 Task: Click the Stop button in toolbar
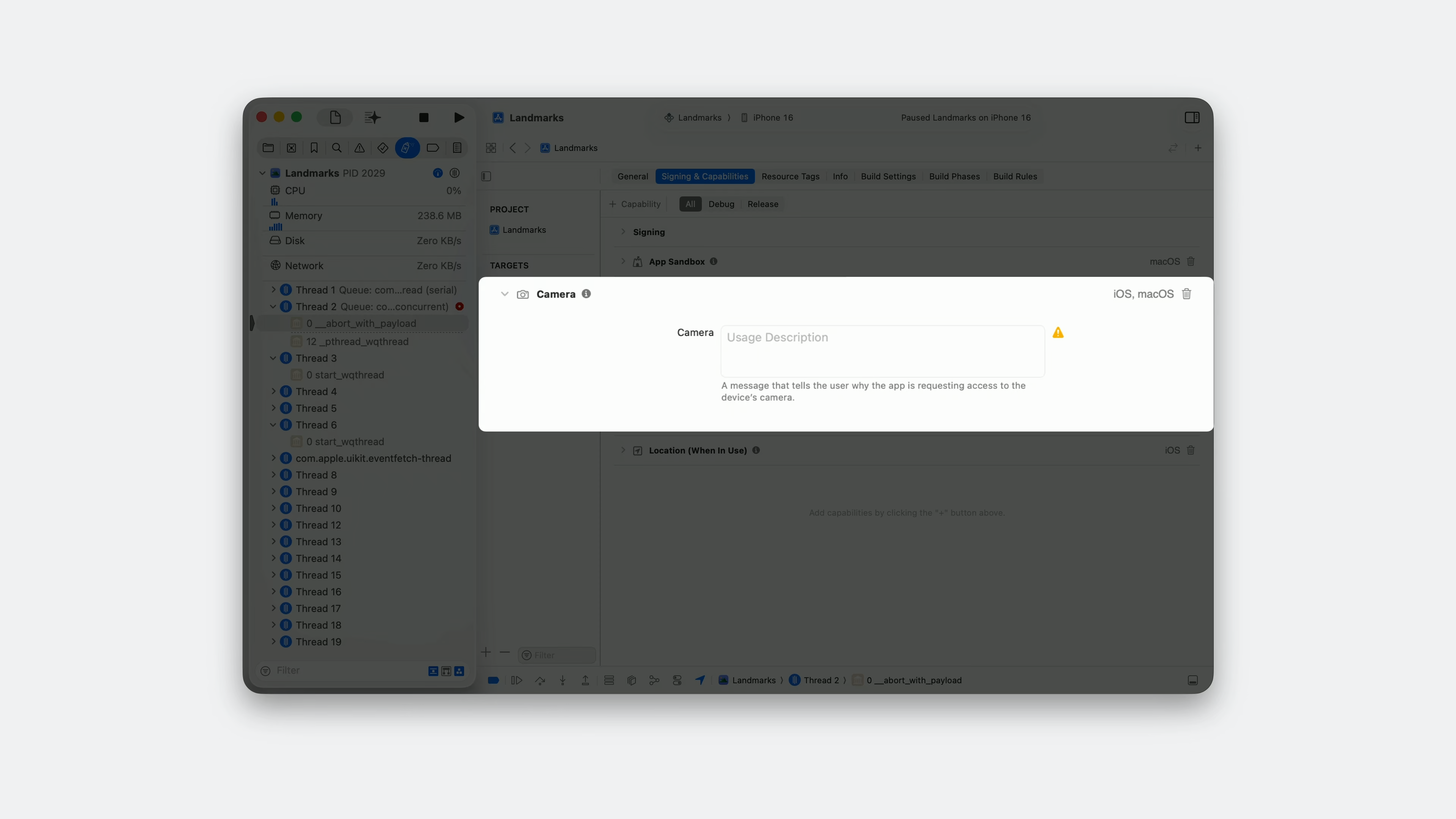click(x=424, y=118)
